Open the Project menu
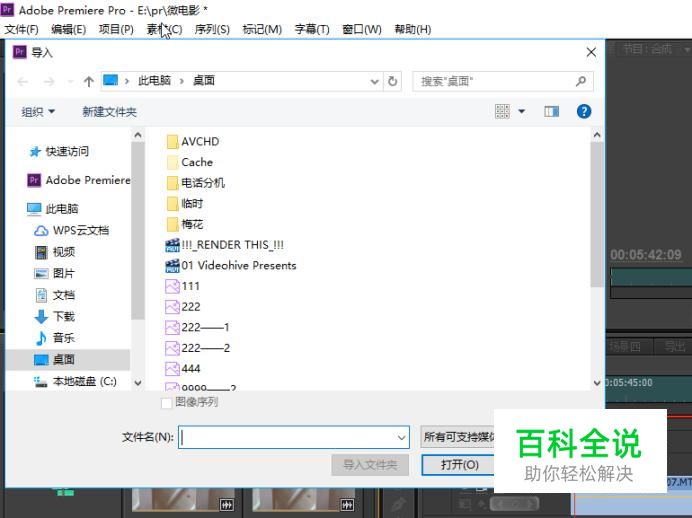 coord(116,30)
